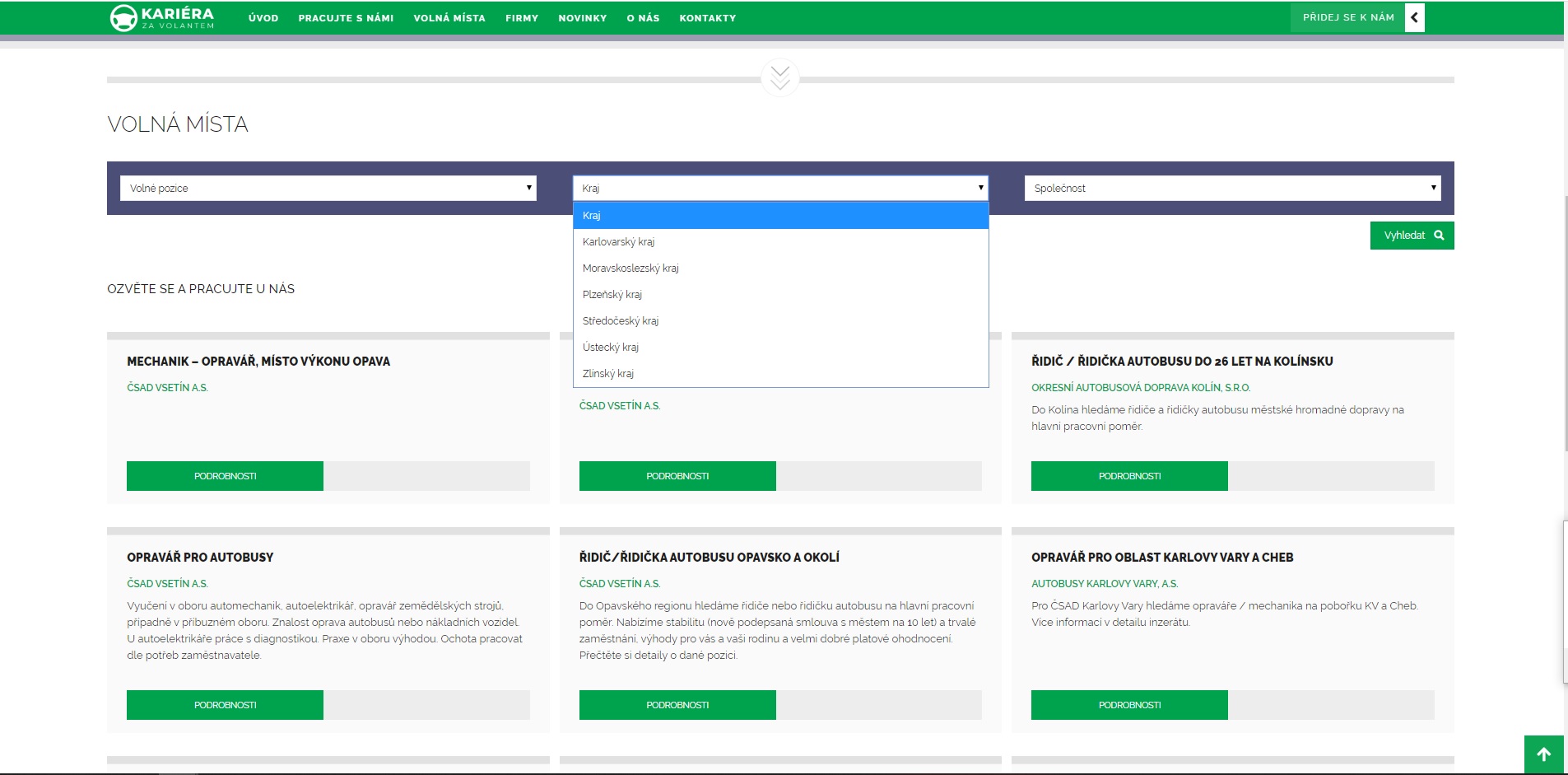This screenshot has height=775, width=1568.
Task: Click the double chevron scroll-down icon
Action: click(x=780, y=78)
